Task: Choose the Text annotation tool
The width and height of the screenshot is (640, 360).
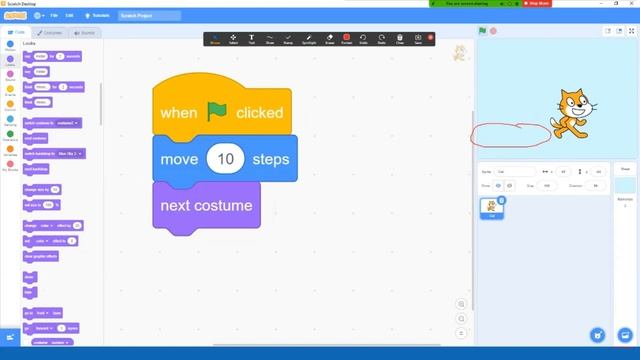Action: coord(251,39)
